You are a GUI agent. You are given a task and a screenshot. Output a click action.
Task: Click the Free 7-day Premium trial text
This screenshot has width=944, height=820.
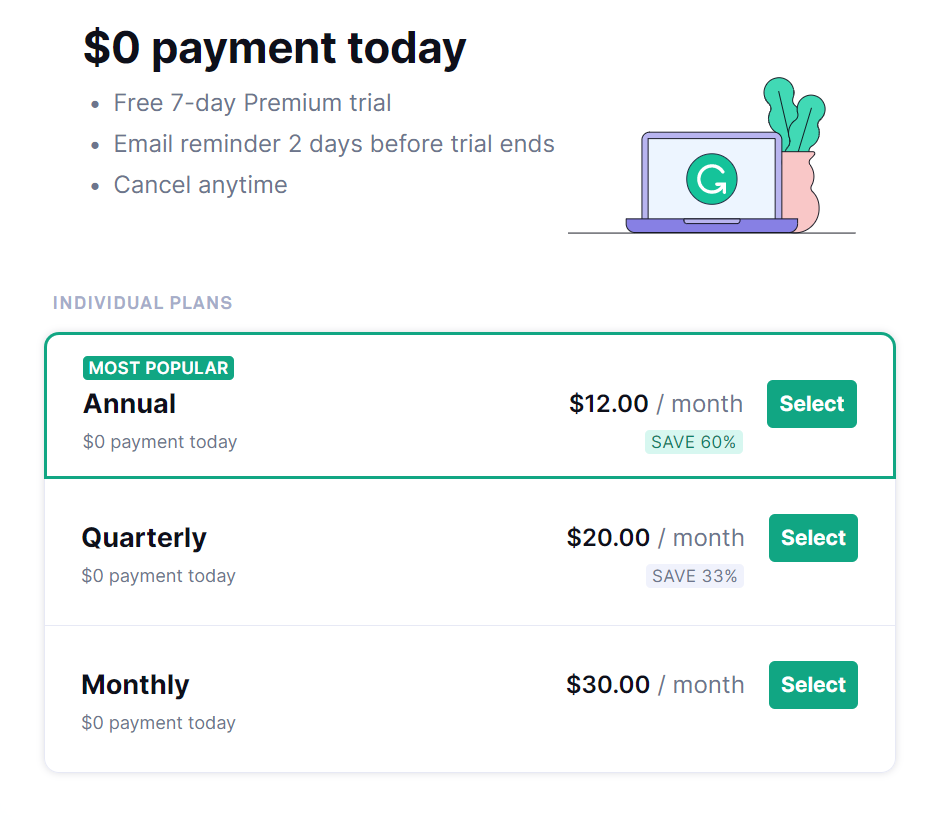coord(252,103)
